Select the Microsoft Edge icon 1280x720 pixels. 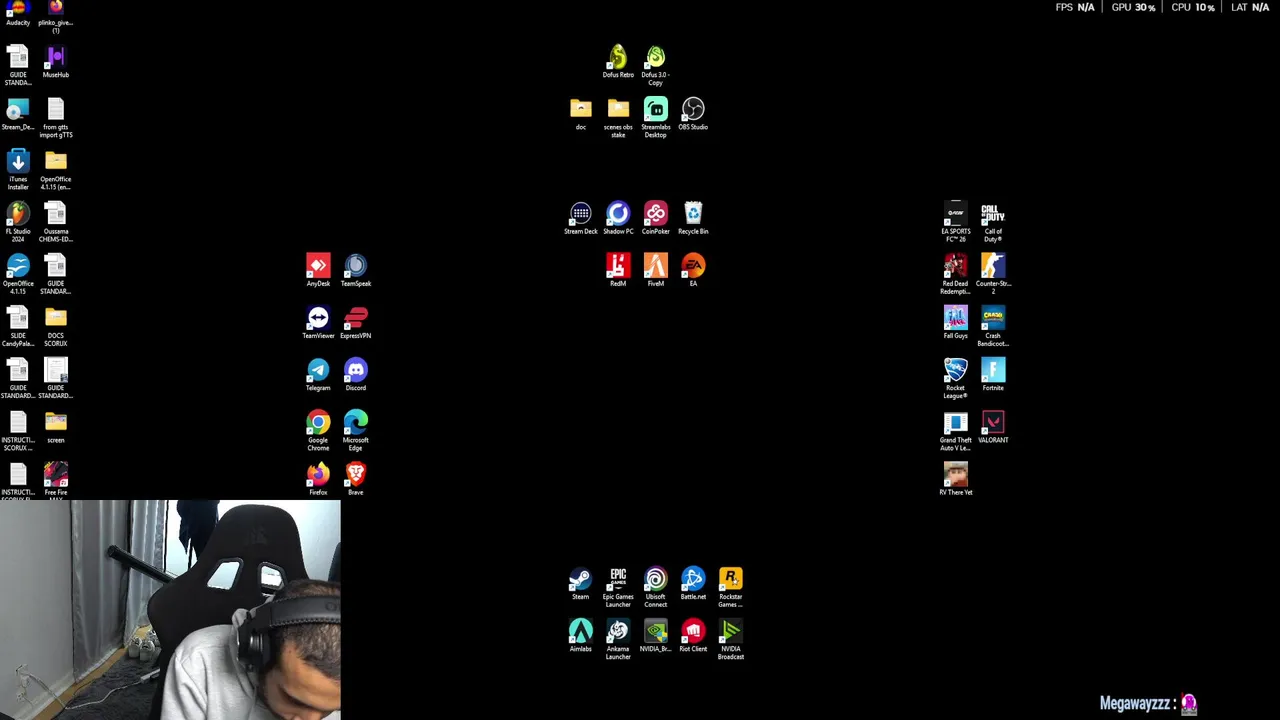(356, 430)
